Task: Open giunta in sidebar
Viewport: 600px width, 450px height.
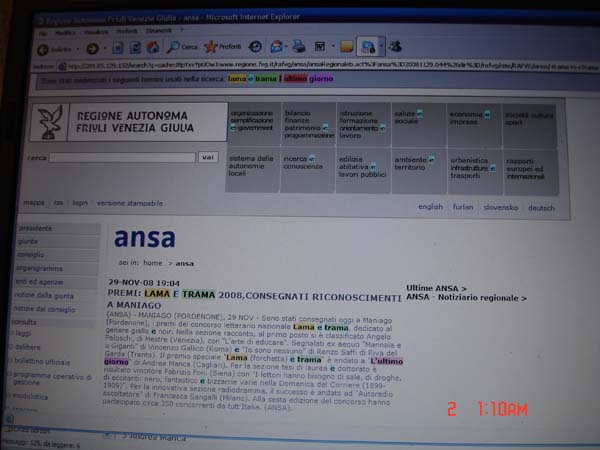Action: tap(57, 241)
